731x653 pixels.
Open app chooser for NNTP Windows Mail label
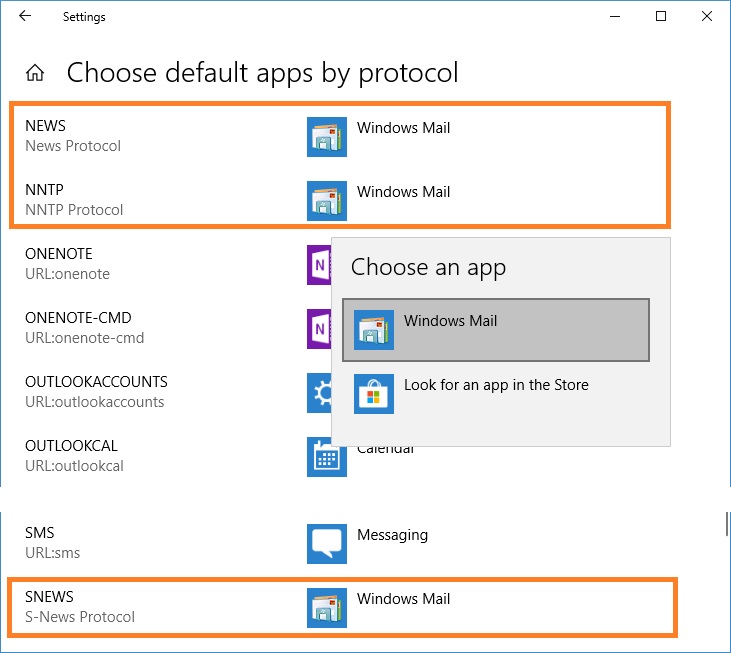(403, 192)
